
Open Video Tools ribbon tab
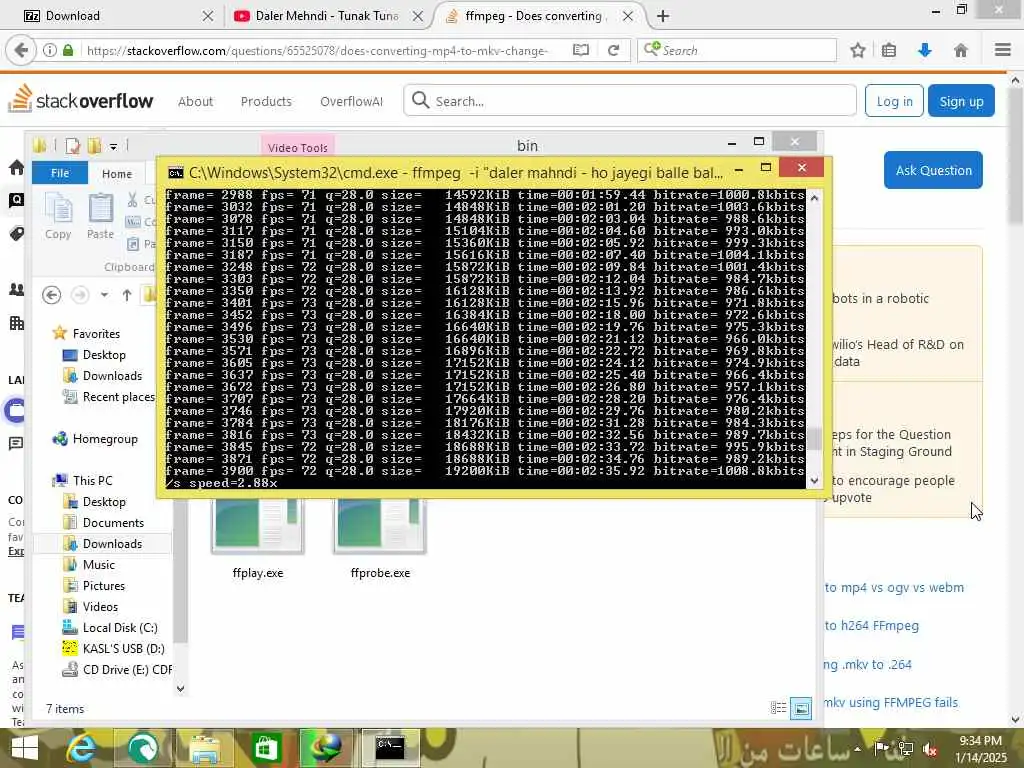pos(298,148)
